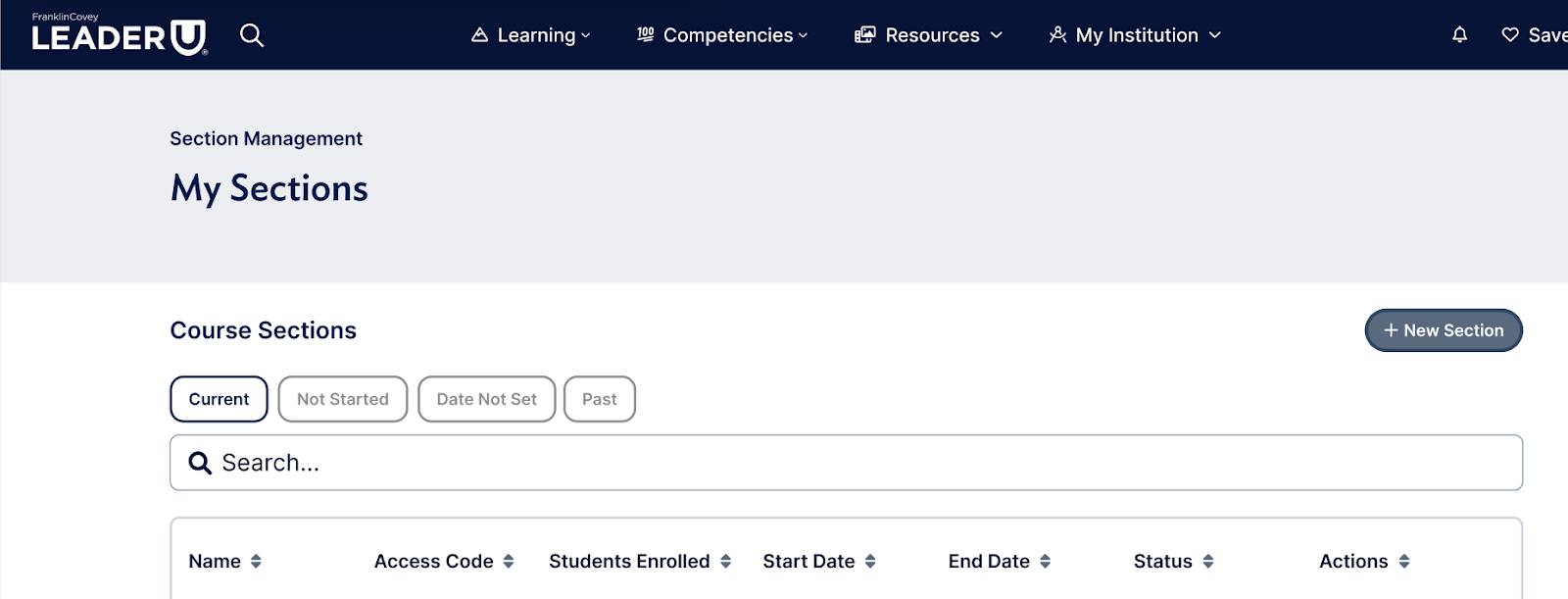Sort by Access Code column arrows
Viewport: 1568px width, 599px height.
[x=509, y=562]
